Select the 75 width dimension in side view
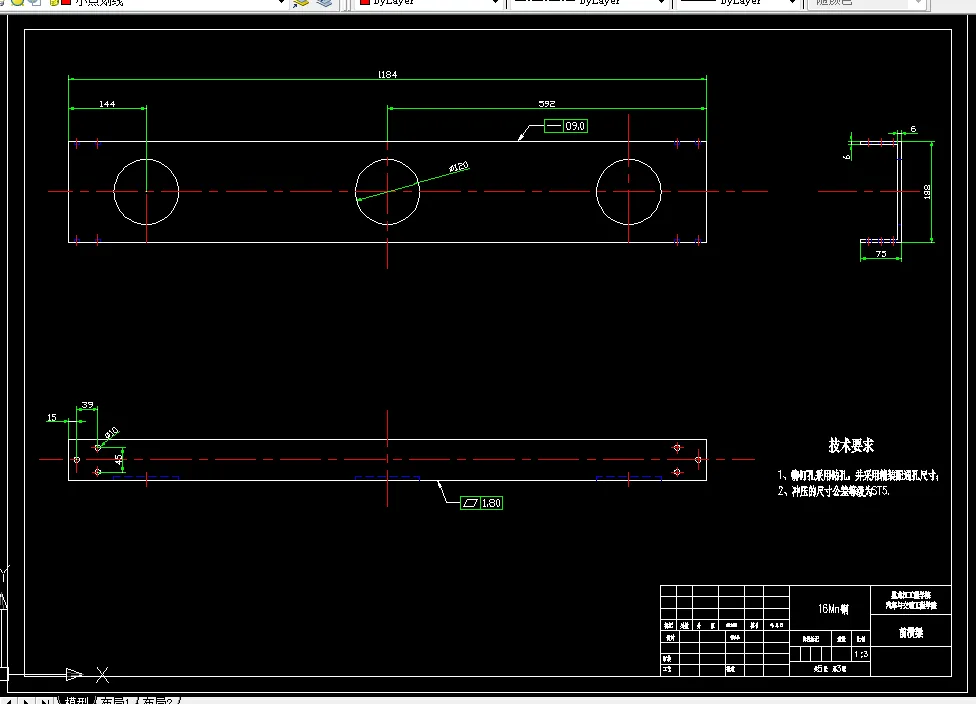The image size is (976, 704). pyautogui.click(x=881, y=253)
